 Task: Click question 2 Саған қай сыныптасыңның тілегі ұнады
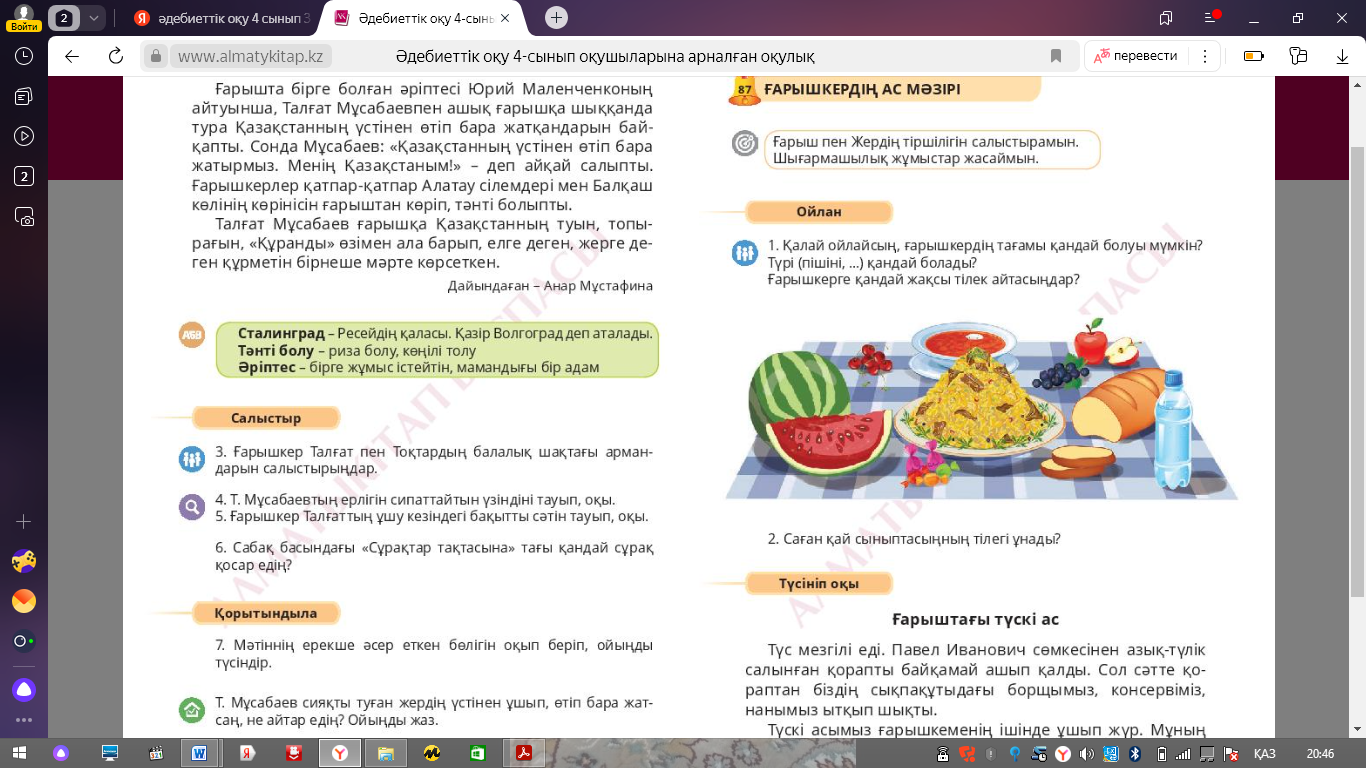tap(914, 539)
